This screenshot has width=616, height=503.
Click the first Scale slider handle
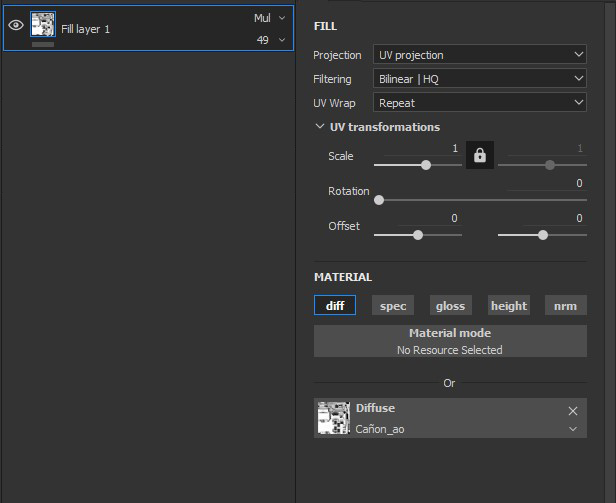coord(426,165)
